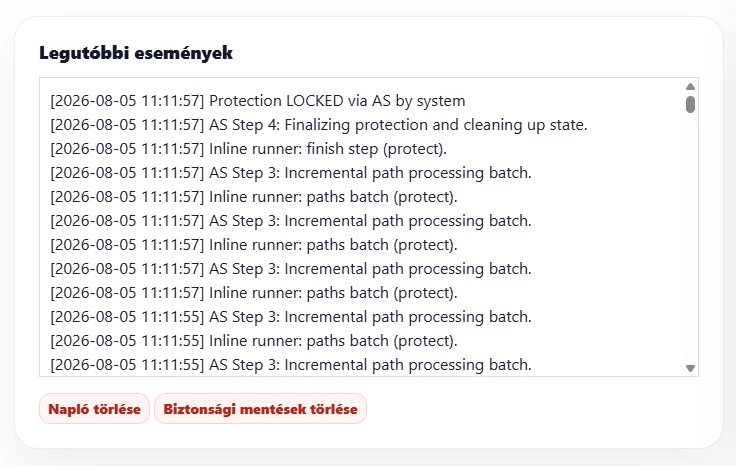Click the log scrollbar thumb
Image resolution: width=736 pixels, height=466 pixels.
(x=690, y=104)
